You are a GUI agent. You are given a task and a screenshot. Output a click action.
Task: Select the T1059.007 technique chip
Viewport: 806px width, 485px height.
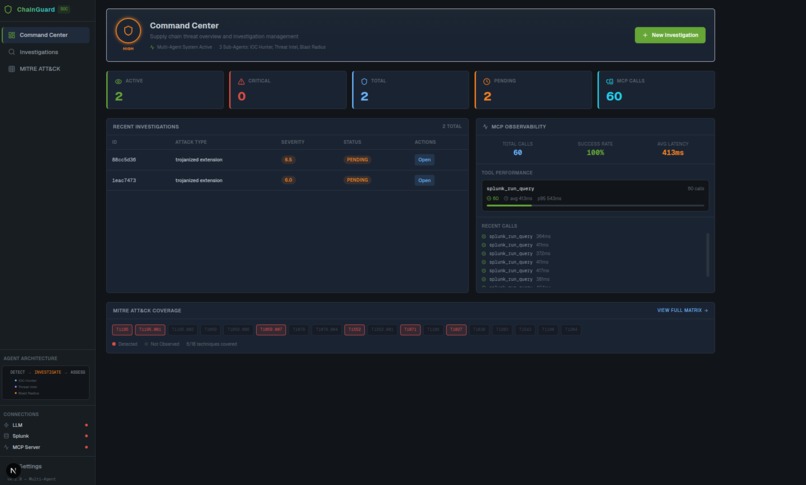(271, 330)
